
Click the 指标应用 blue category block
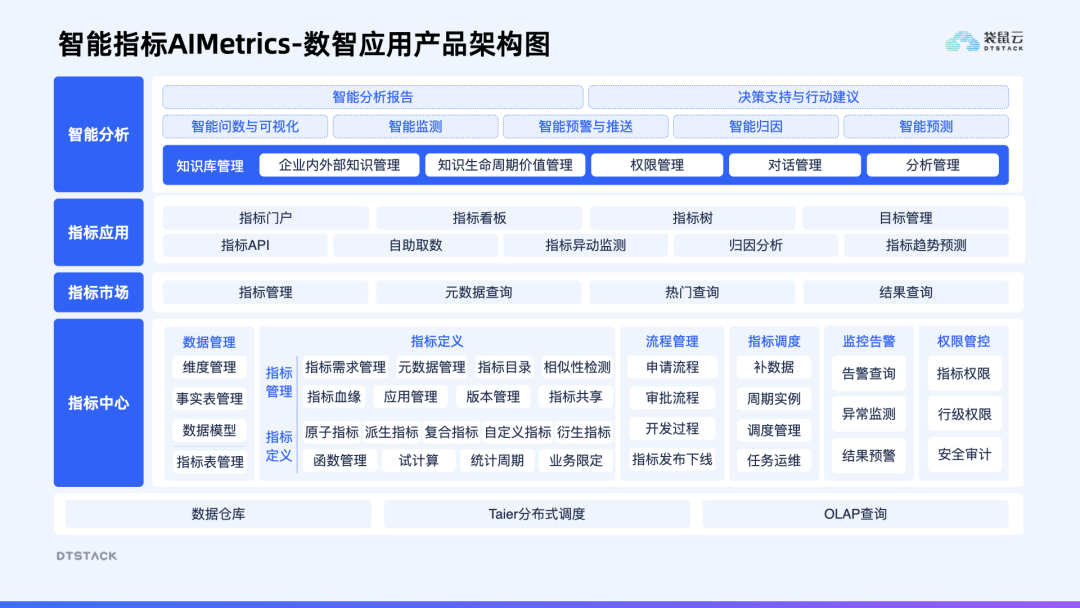pos(98,232)
